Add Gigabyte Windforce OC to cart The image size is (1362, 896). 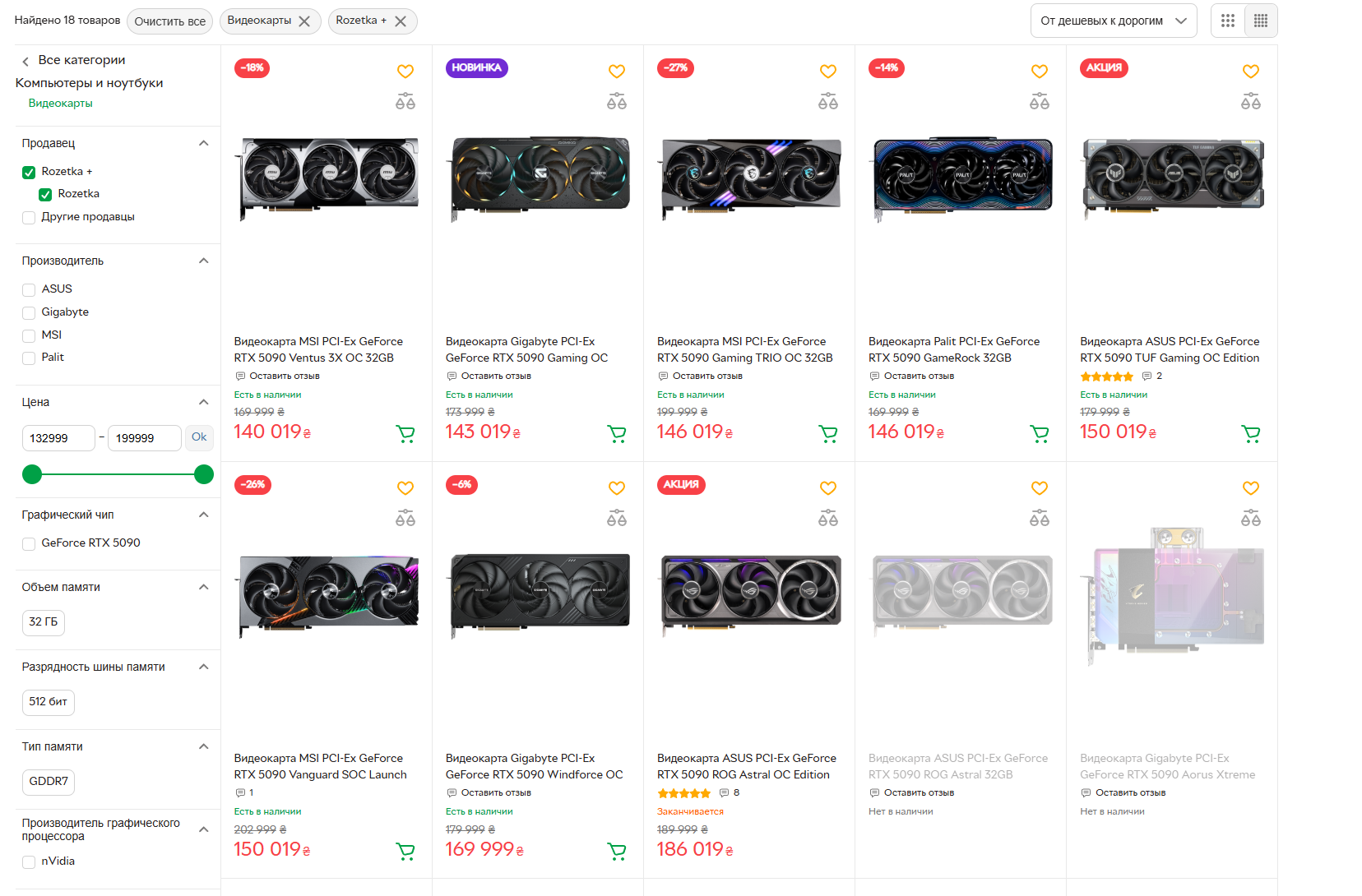pyautogui.click(x=617, y=851)
